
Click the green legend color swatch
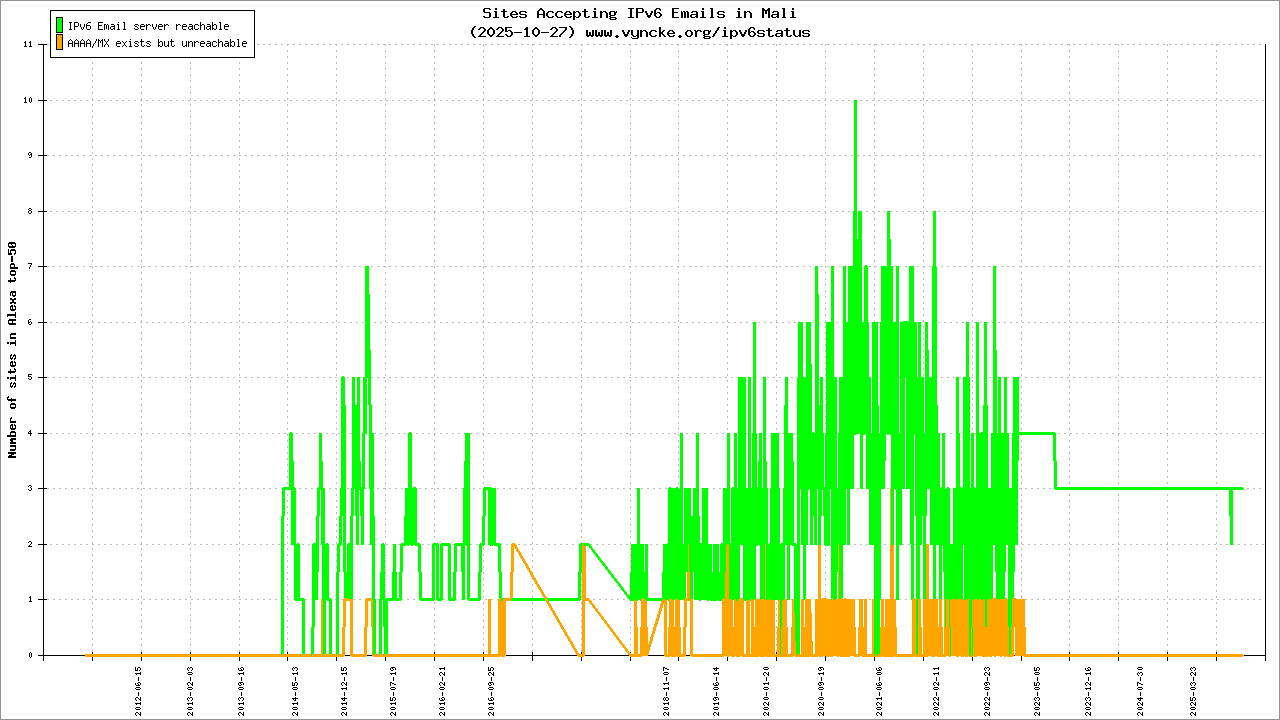point(60,26)
